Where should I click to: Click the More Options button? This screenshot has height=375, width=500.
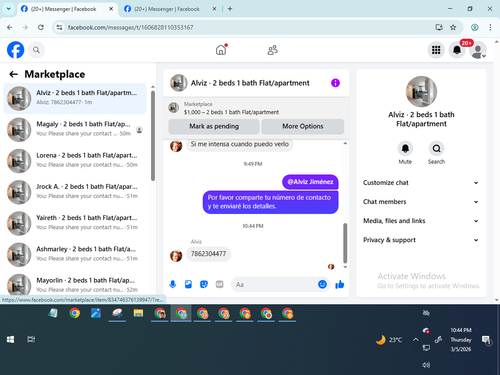(303, 126)
